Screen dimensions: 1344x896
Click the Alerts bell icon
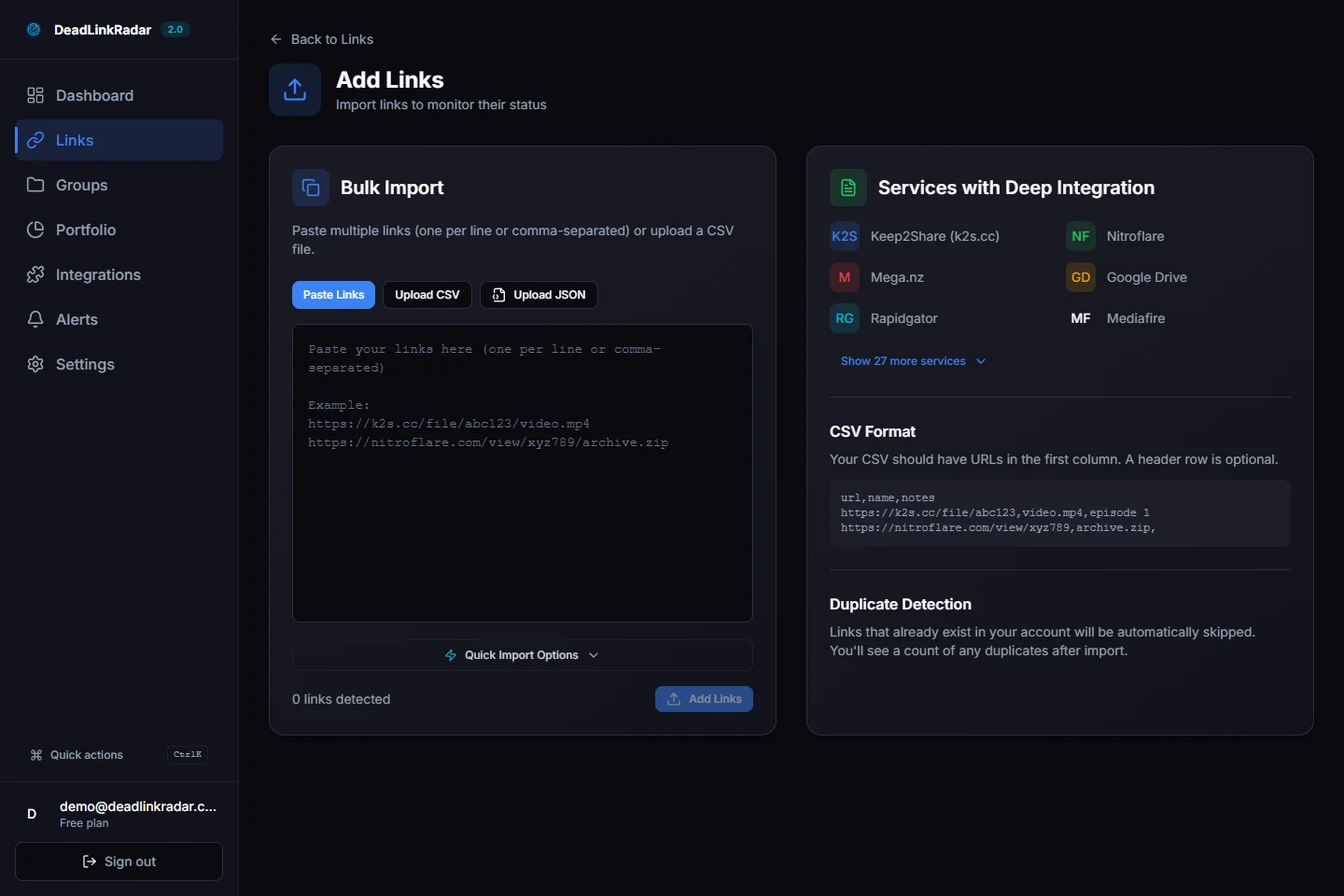(35, 319)
